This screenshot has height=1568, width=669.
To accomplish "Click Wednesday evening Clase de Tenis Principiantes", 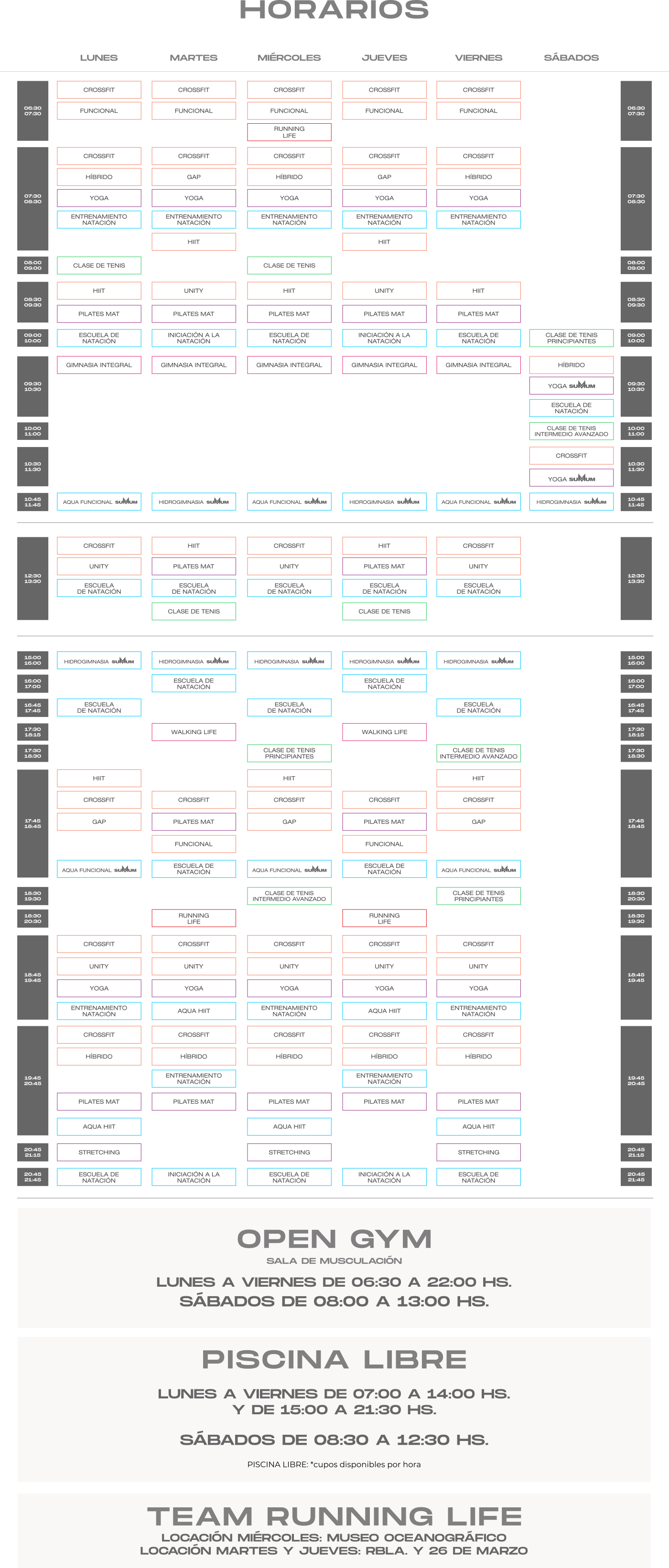I will (289, 753).
